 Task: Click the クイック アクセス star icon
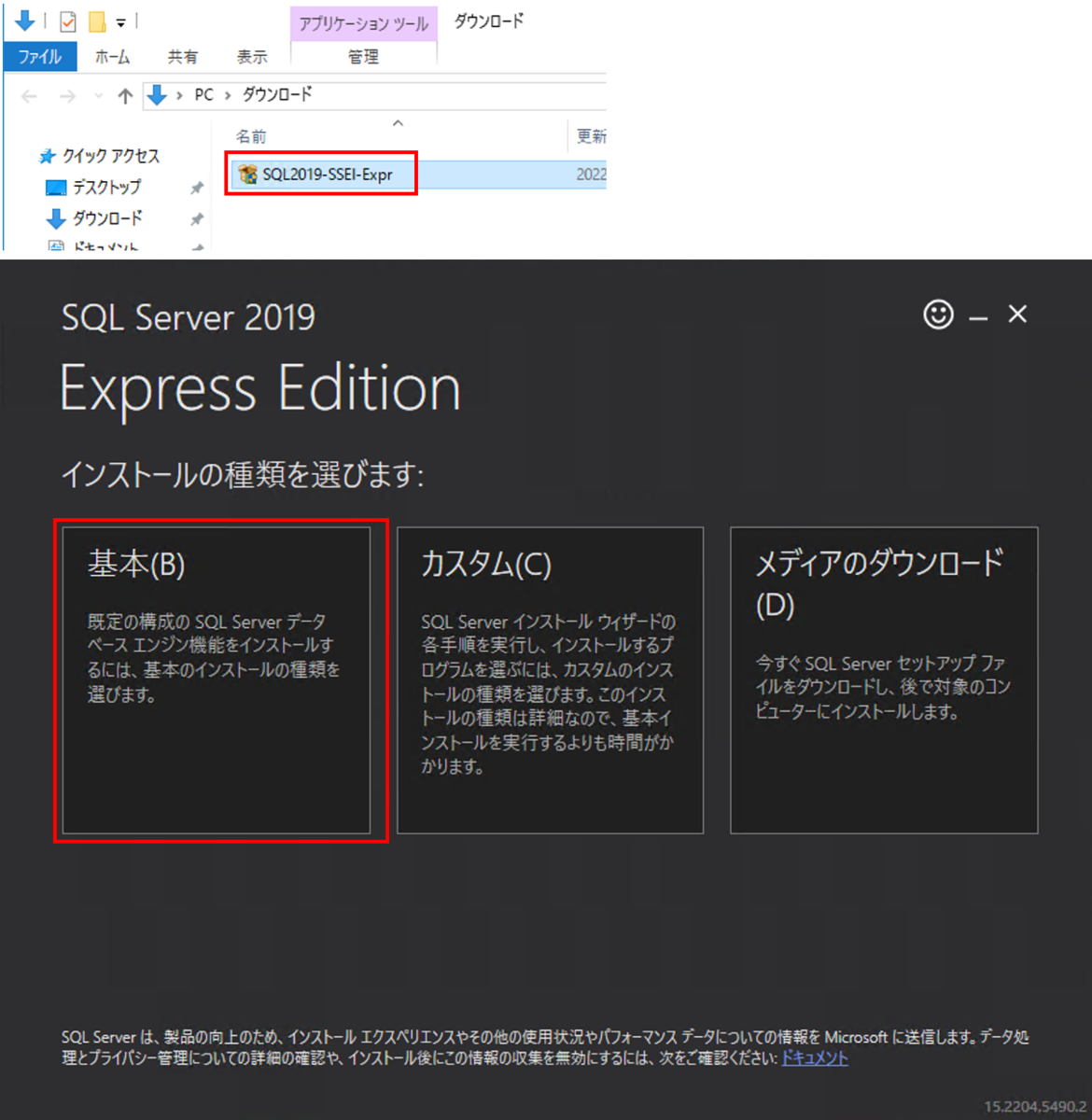click(48, 156)
